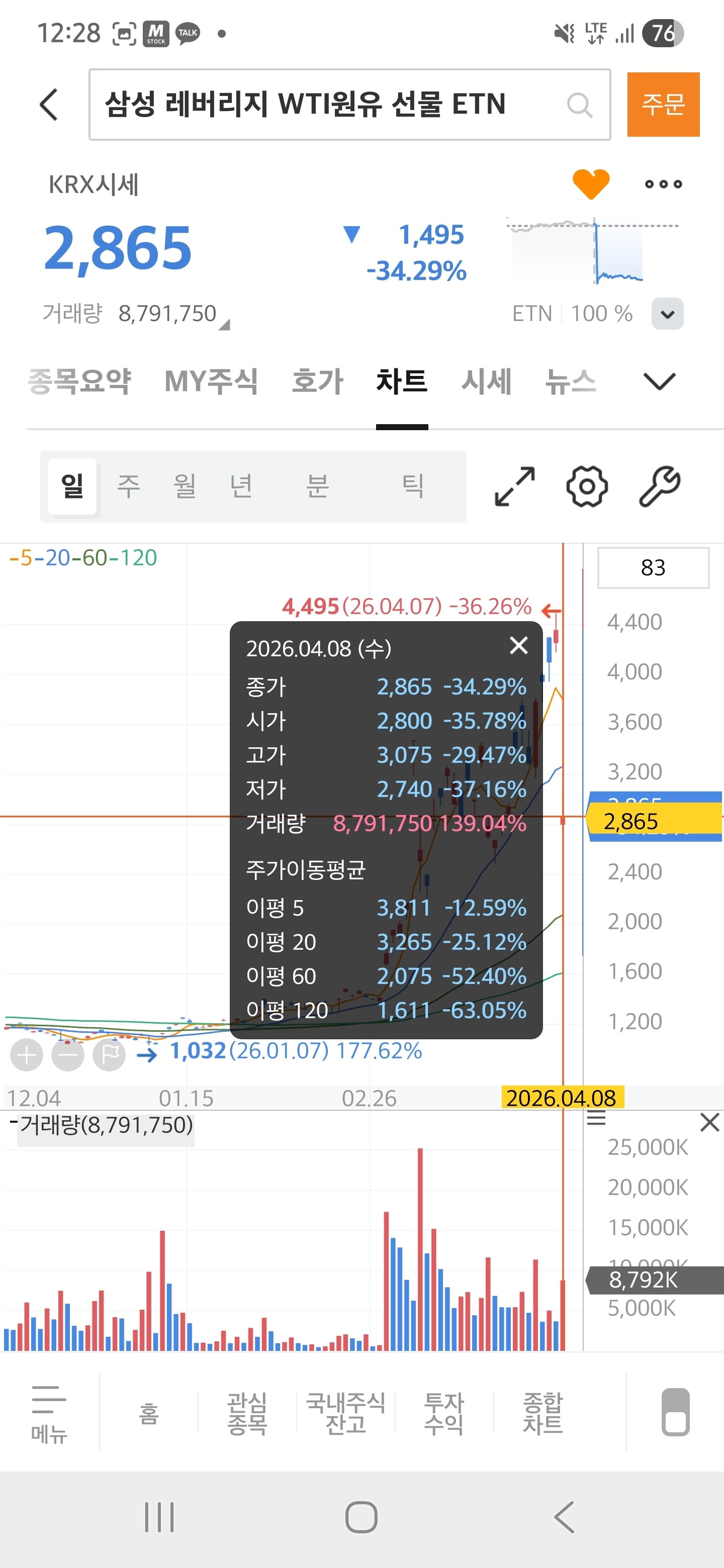Tap the 이평 20 row in tooltip
This screenshot has width=724, height=1568.
point(386,942)
